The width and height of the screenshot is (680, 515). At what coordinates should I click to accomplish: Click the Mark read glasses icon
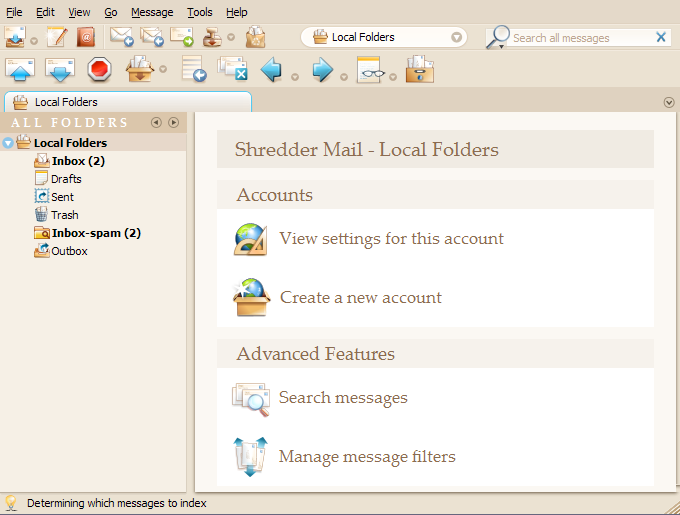(x=369, y=69)
